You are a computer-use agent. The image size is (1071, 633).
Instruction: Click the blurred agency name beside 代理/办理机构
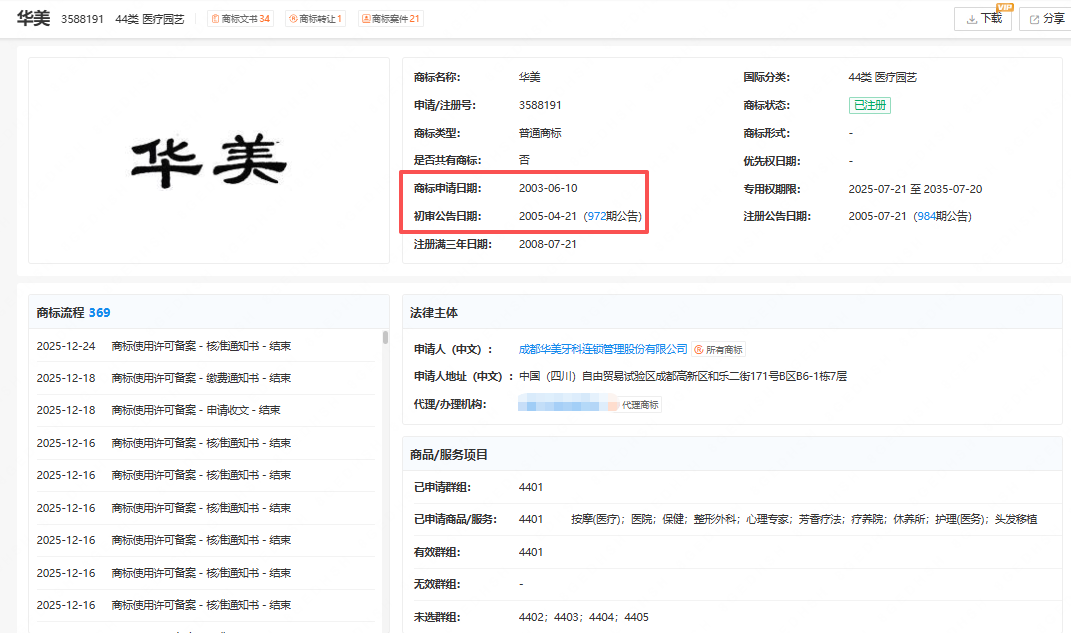[568, 404]
